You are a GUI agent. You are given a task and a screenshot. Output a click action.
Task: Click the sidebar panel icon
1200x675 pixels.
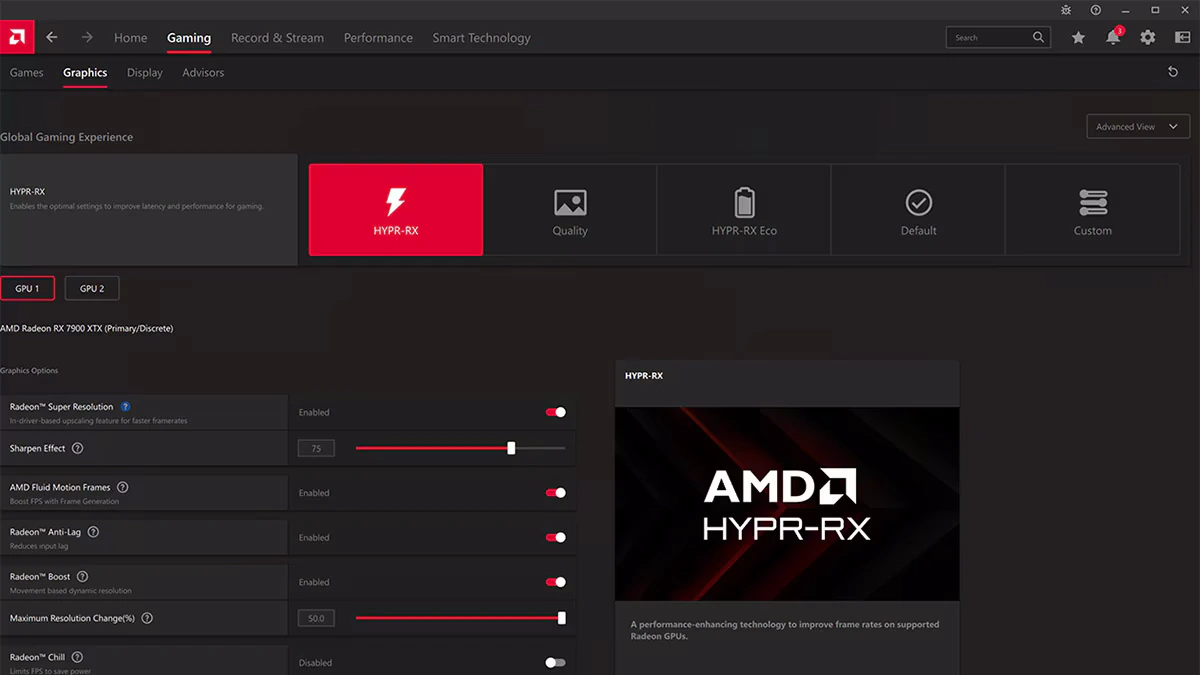[1183, 38]
